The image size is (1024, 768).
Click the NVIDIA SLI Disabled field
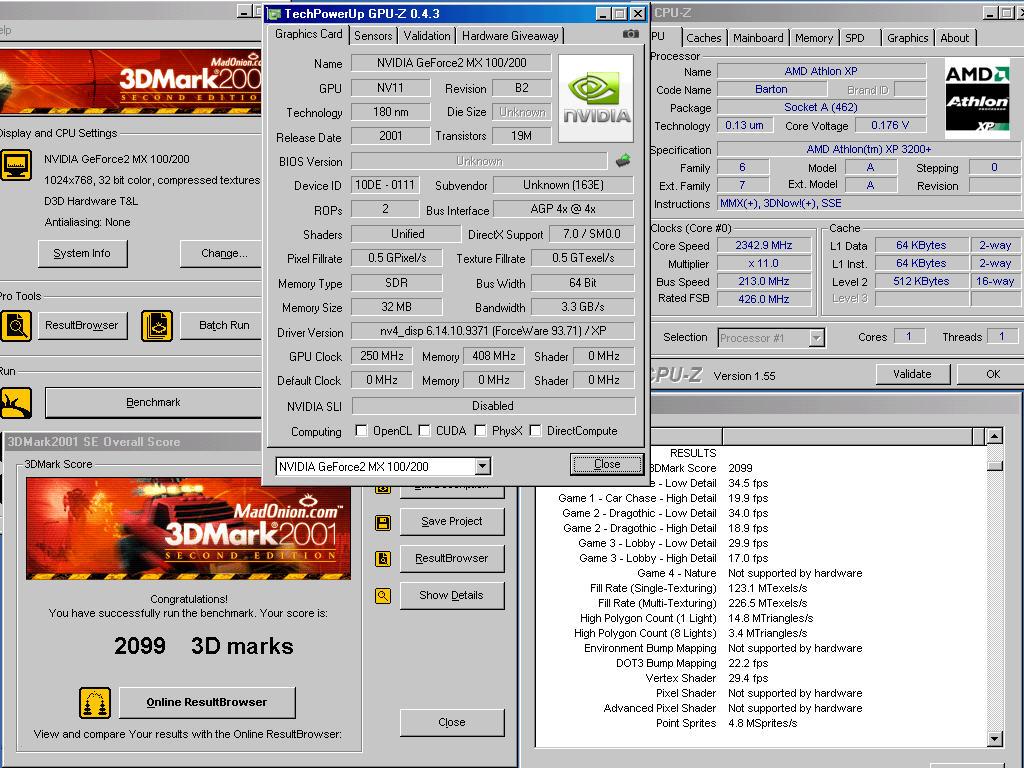click(493, 406)
